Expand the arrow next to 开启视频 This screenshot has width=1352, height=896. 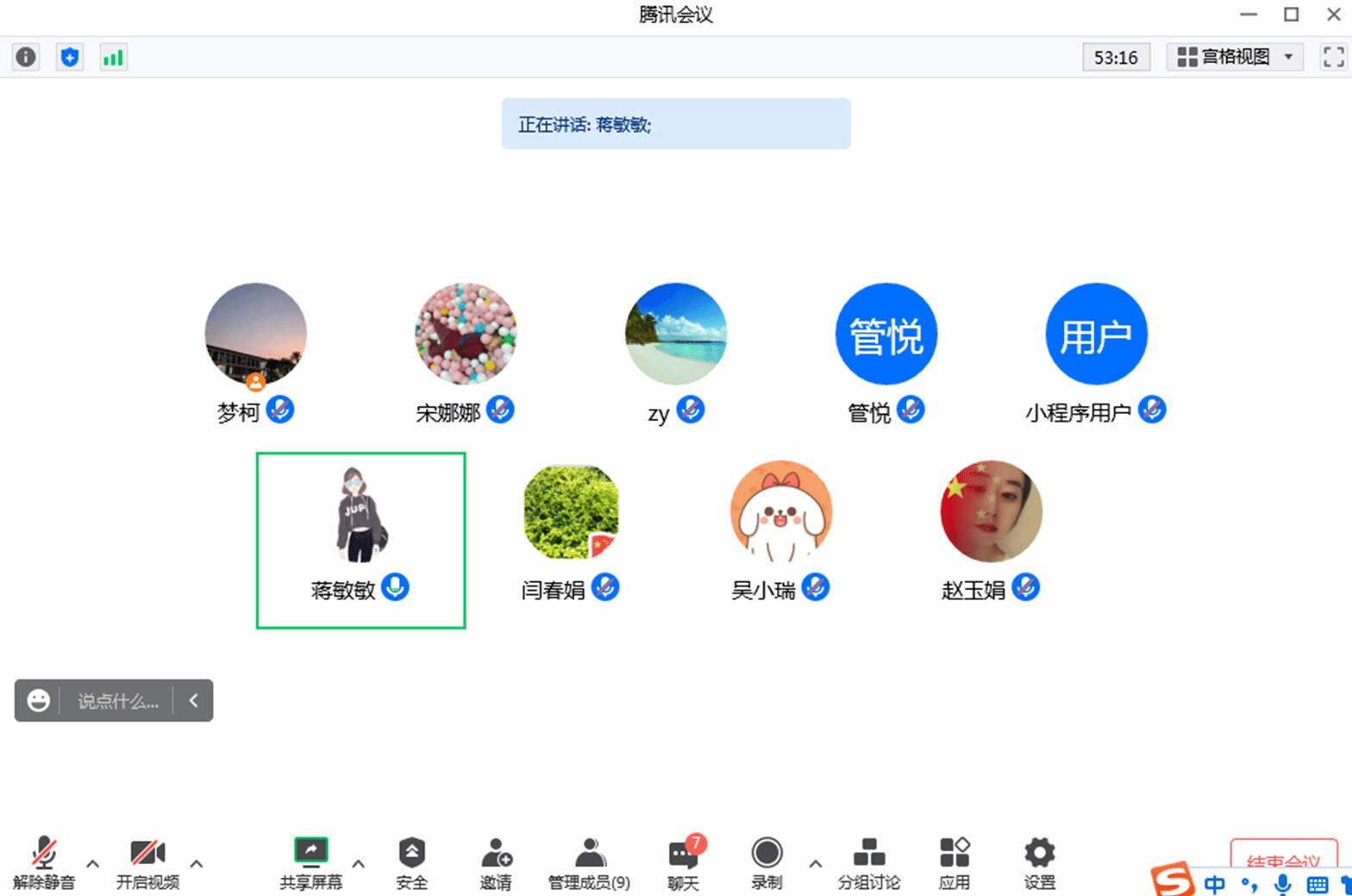coord(197,863)
